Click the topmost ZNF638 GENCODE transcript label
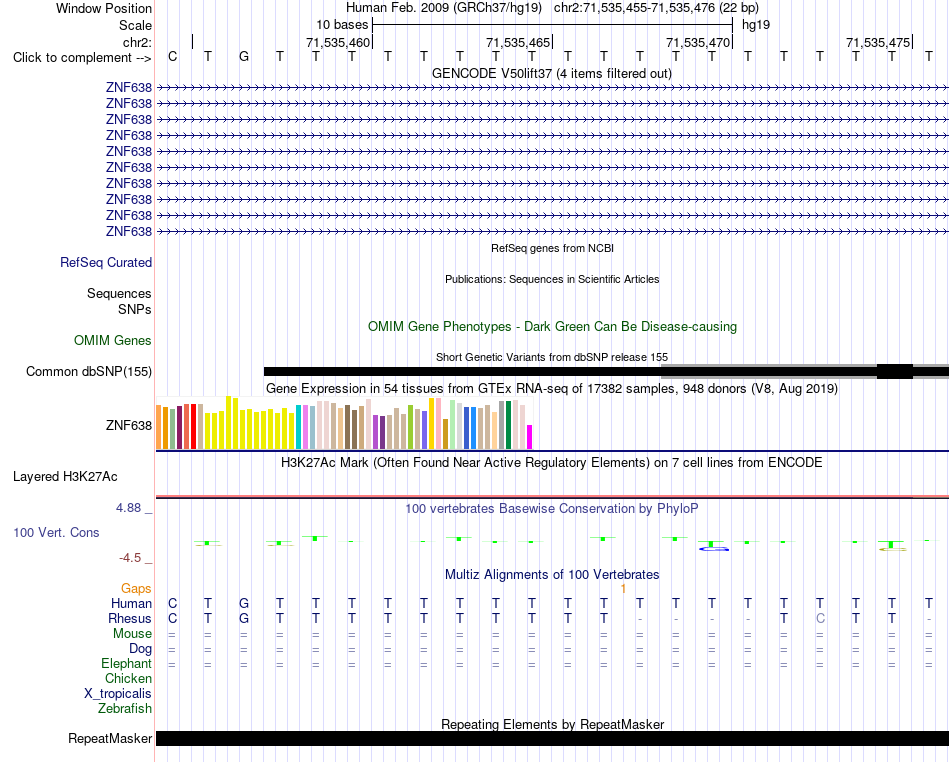Screen dimensions: 950x762 click(x=128, y=88)
